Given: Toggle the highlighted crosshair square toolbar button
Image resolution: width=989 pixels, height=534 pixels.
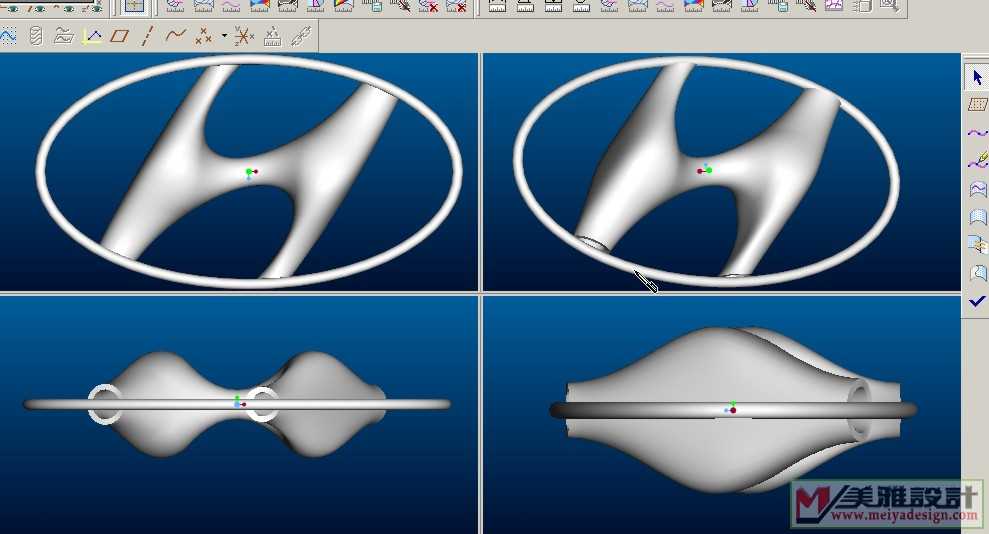Looking at the screenshot, I should point(134,6).
